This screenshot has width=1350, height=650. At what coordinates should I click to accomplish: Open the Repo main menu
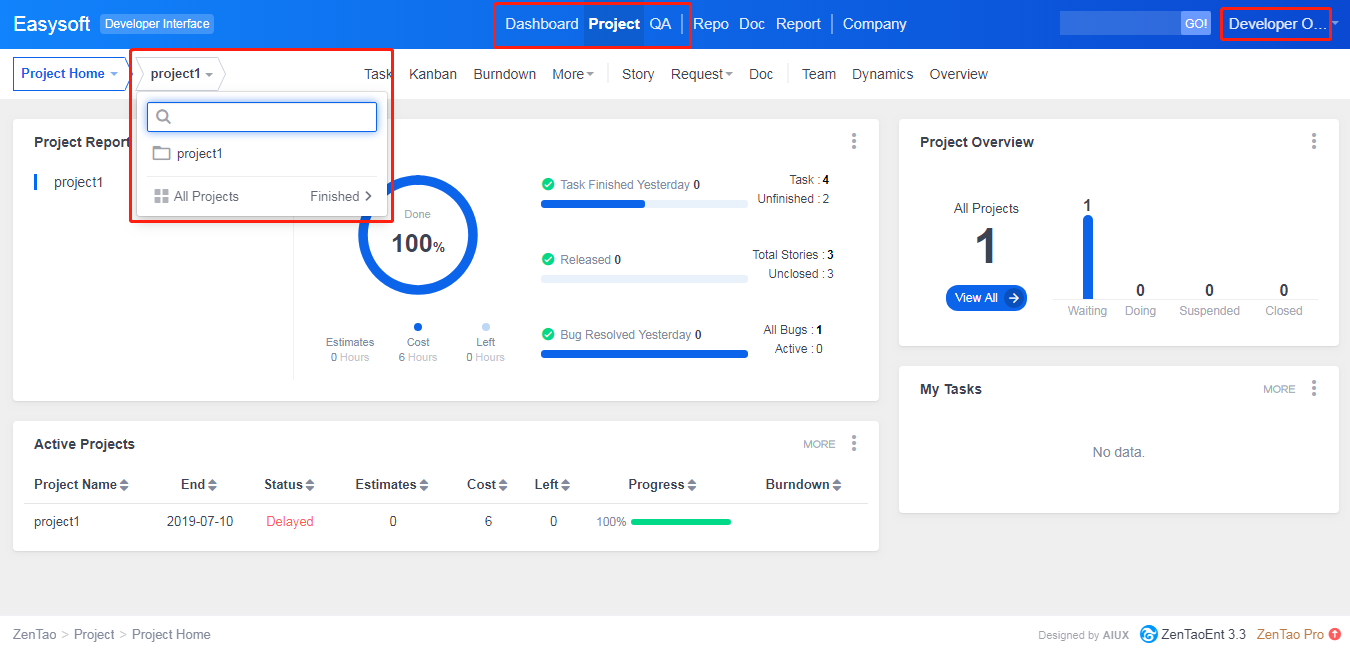[x=711, y=24]
